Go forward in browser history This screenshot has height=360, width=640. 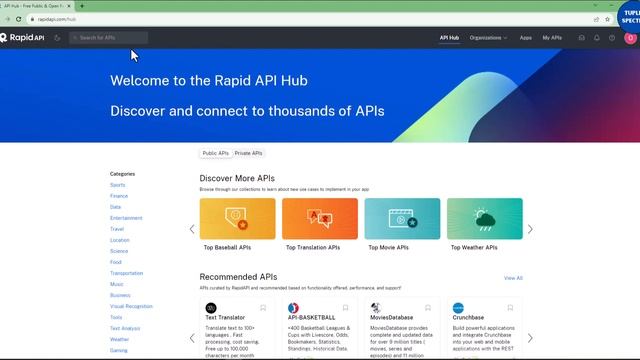[x=7, y=19]
